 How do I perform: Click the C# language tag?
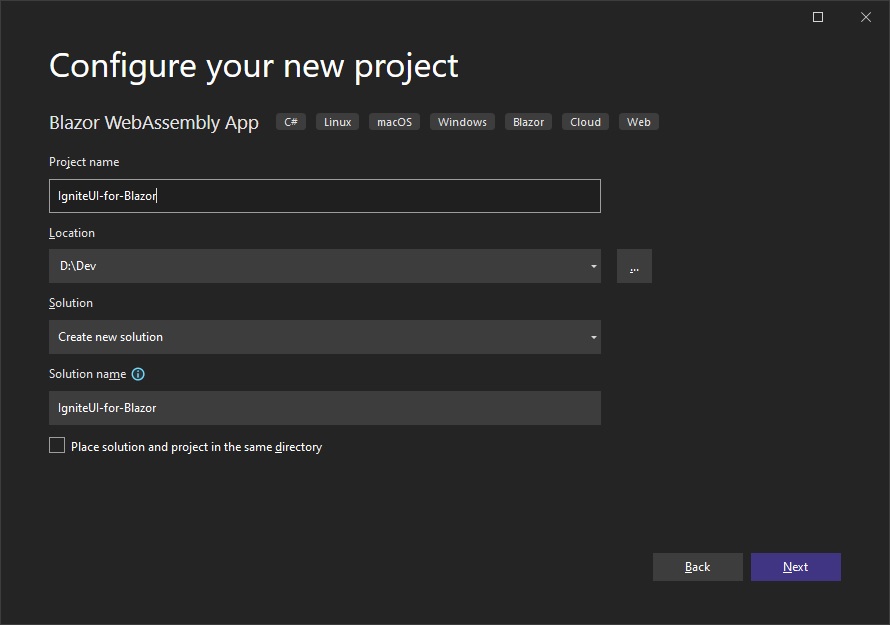point(291,122)
